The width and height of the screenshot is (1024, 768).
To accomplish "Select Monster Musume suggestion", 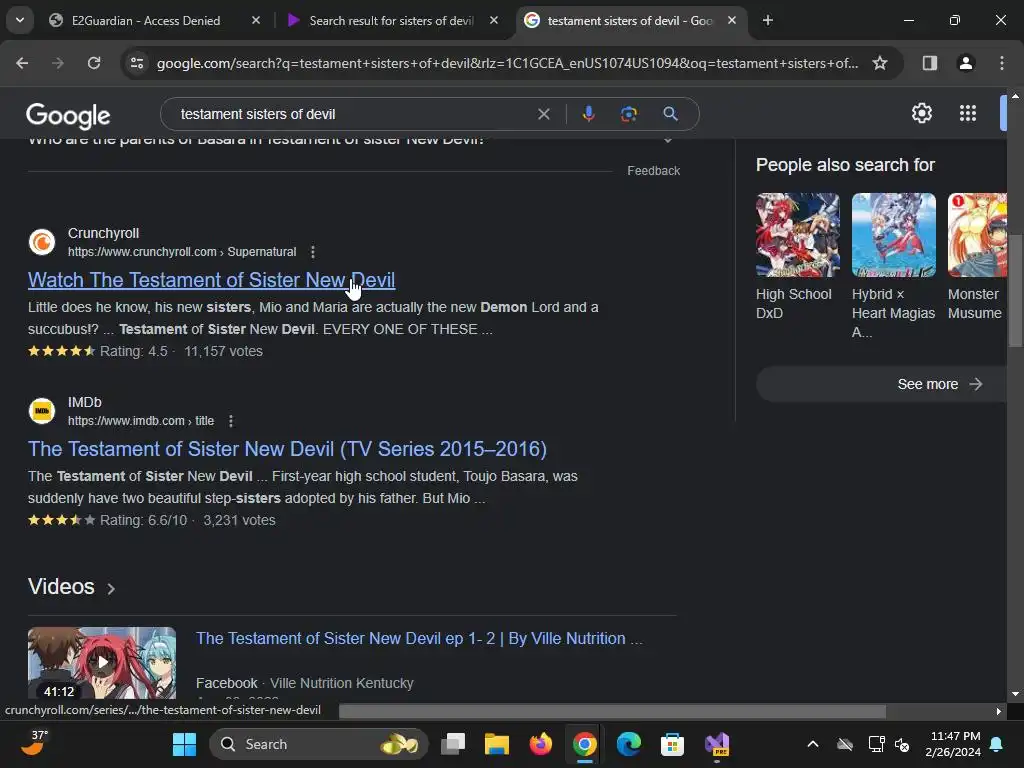I will [x=977, y=257].
